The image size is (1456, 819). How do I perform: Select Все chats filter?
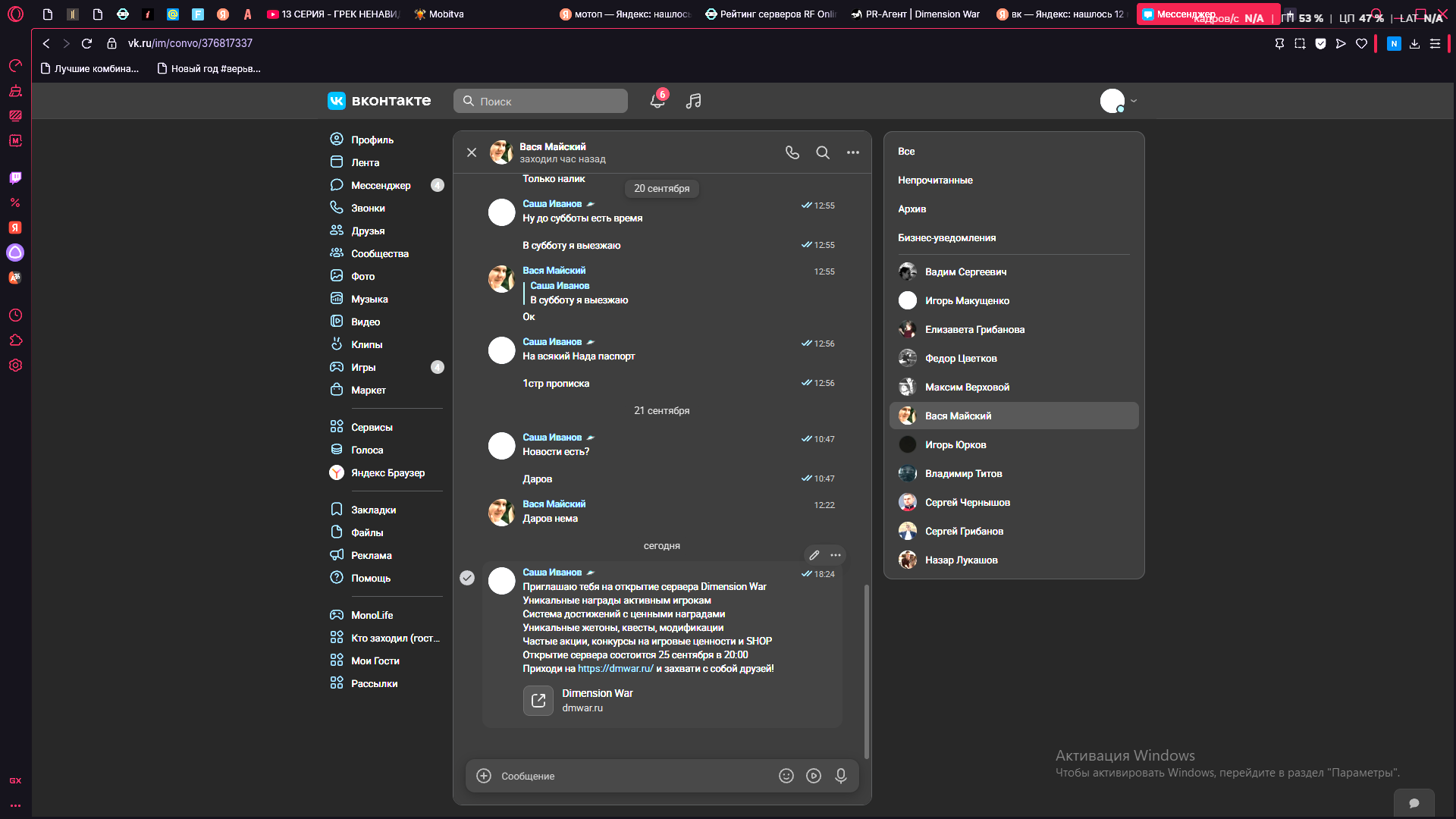[x=906, y=151]
